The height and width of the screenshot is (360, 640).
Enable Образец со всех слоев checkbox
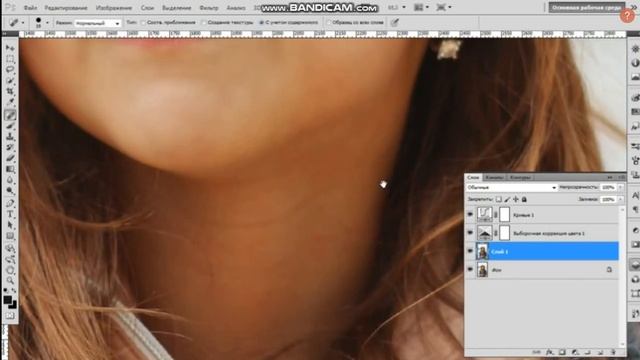point(329,22)
